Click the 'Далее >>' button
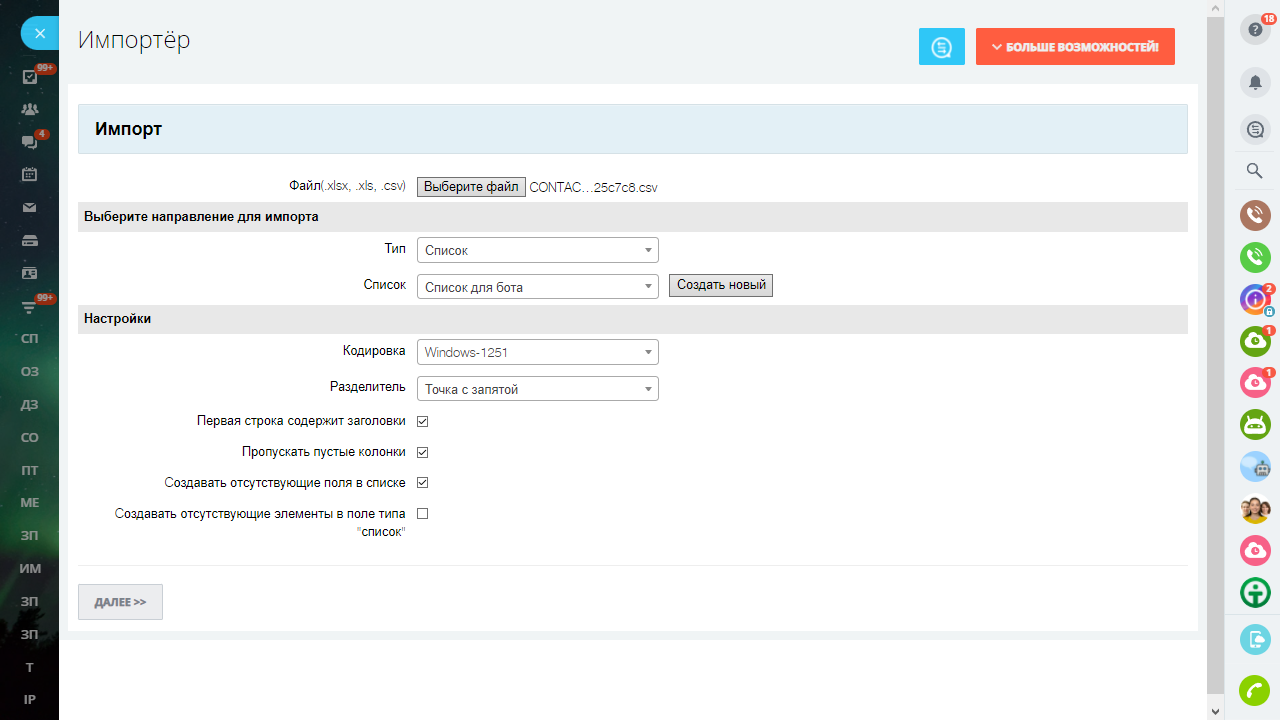Image resolution: width=1280 pixels, height=720 pixels. click(120, 602)
